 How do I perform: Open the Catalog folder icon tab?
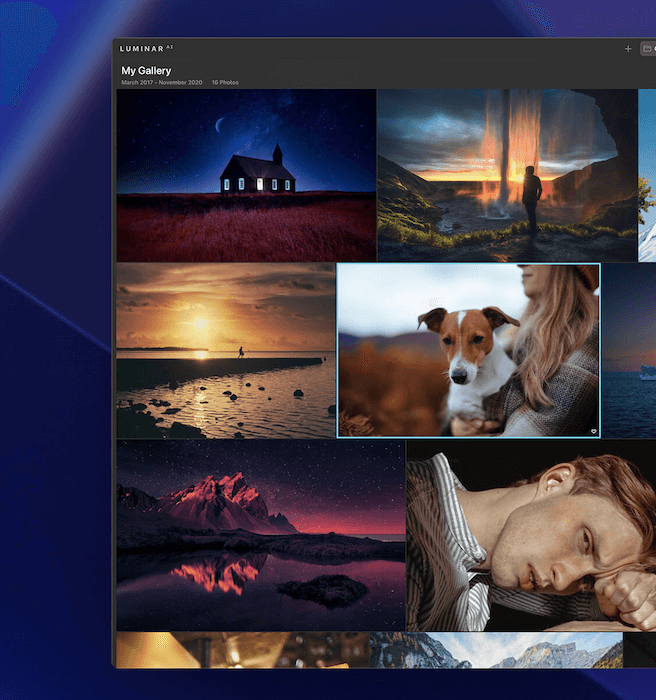pyautogui.click(x=648, y=48)
